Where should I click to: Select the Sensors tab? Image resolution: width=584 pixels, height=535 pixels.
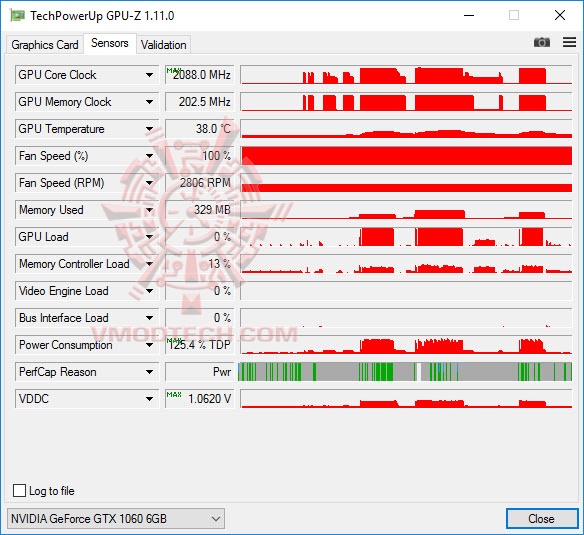tap(110, 43)
